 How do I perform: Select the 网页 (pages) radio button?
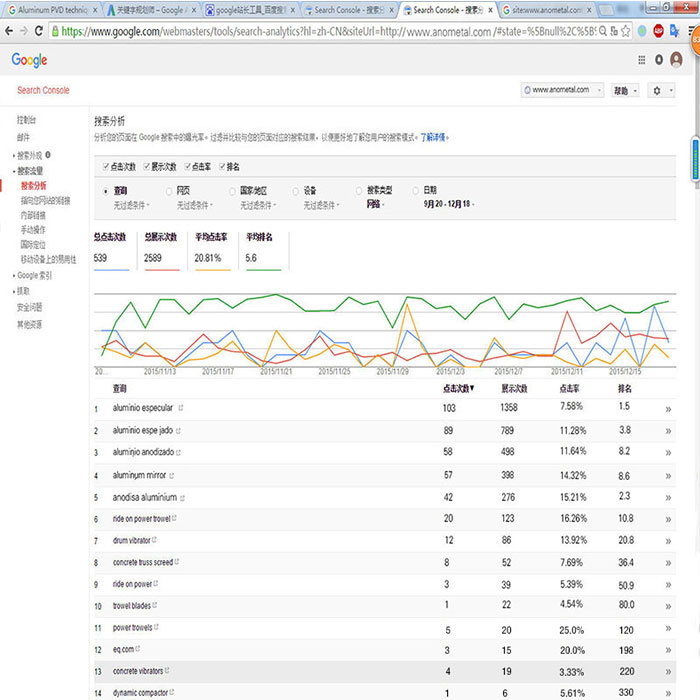168,190
